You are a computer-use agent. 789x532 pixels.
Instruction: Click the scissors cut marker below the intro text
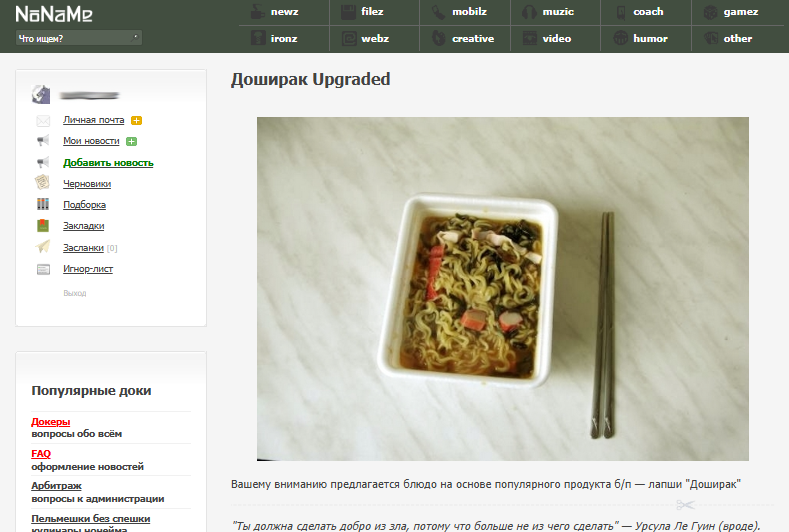coord(685,504)
